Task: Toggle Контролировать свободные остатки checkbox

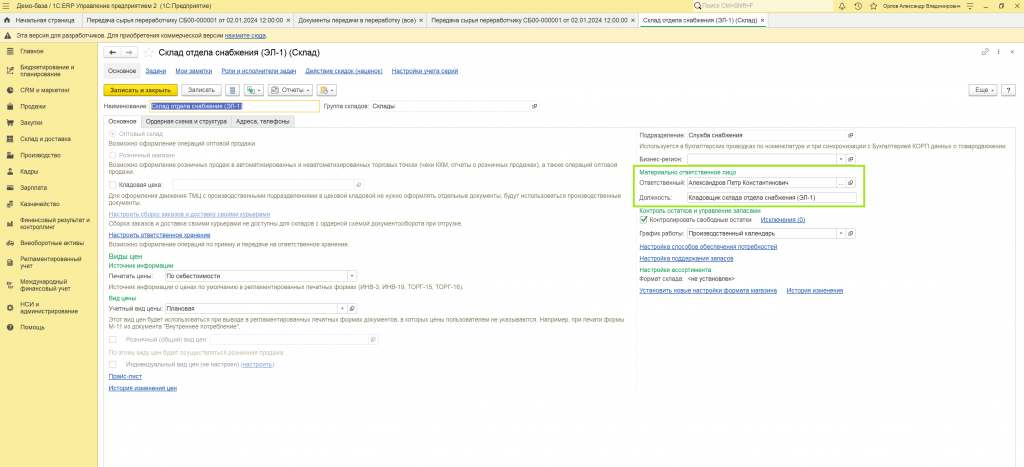Action: 643,220
